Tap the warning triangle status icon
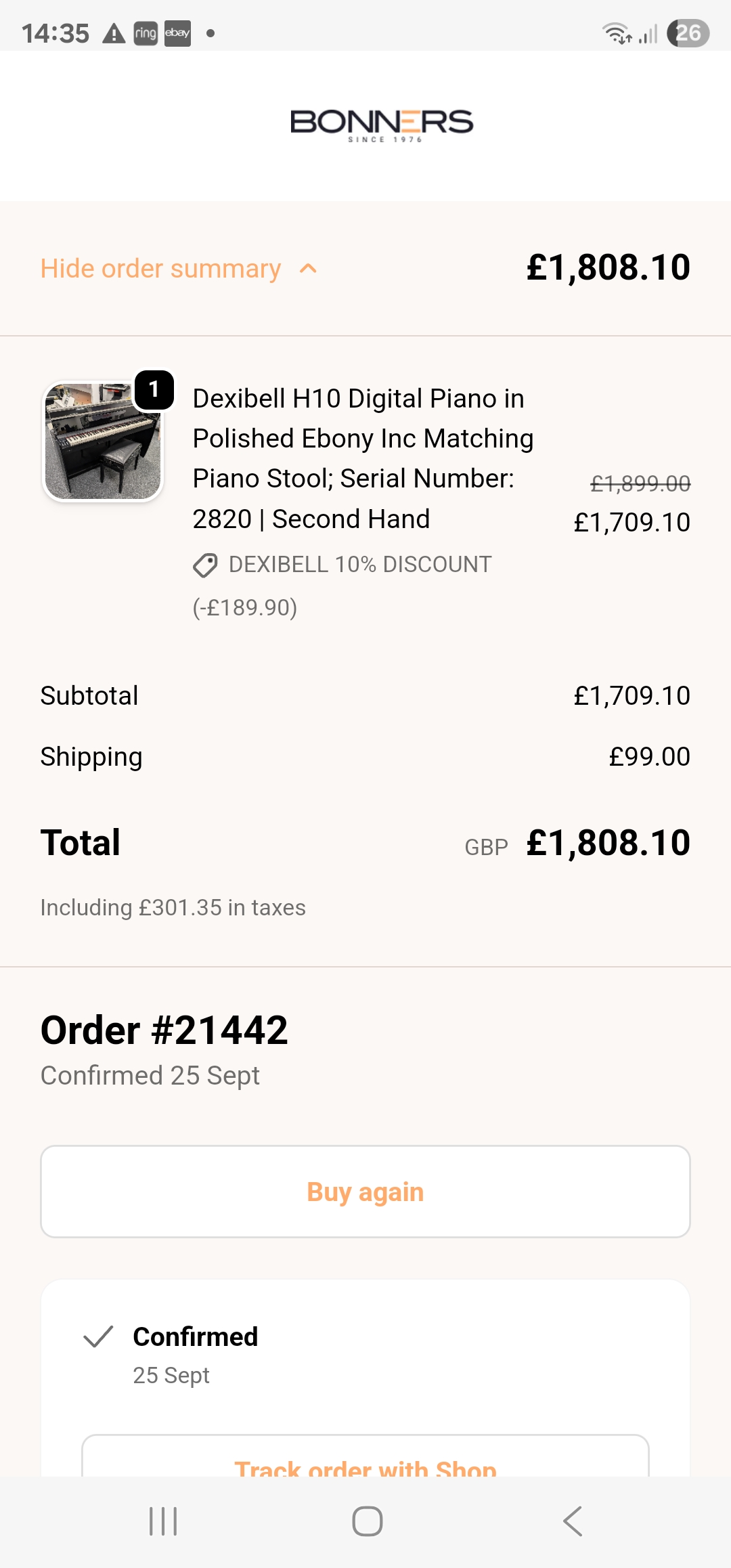This screenshot has height=1568, width=731. point(114,33)
